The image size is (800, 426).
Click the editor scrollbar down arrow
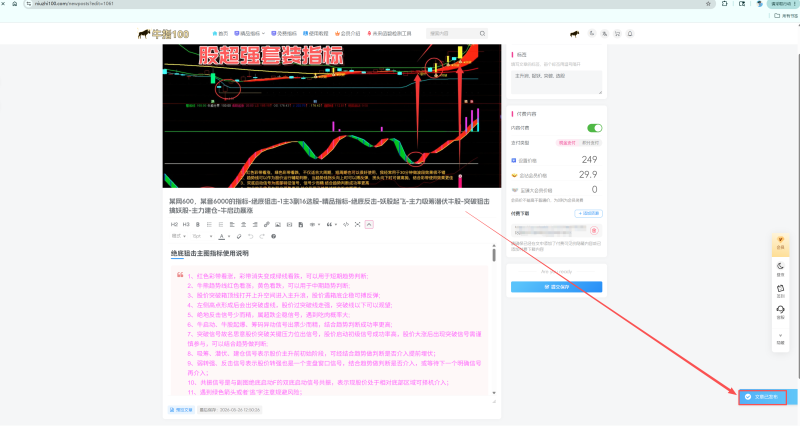(x=494, y=393)
